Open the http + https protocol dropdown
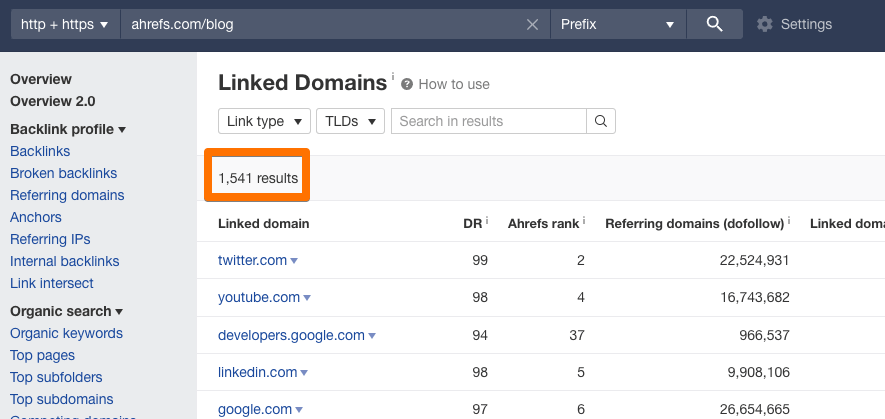This screenshot has height=419, width=885. pos(64,24)
